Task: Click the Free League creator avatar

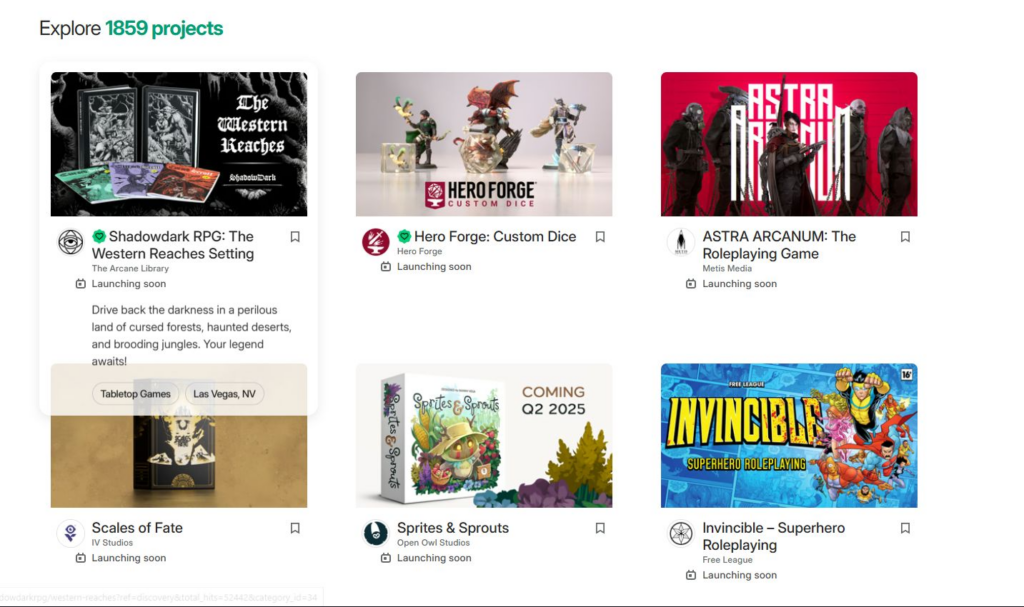Action: click(x=680, y=533)
